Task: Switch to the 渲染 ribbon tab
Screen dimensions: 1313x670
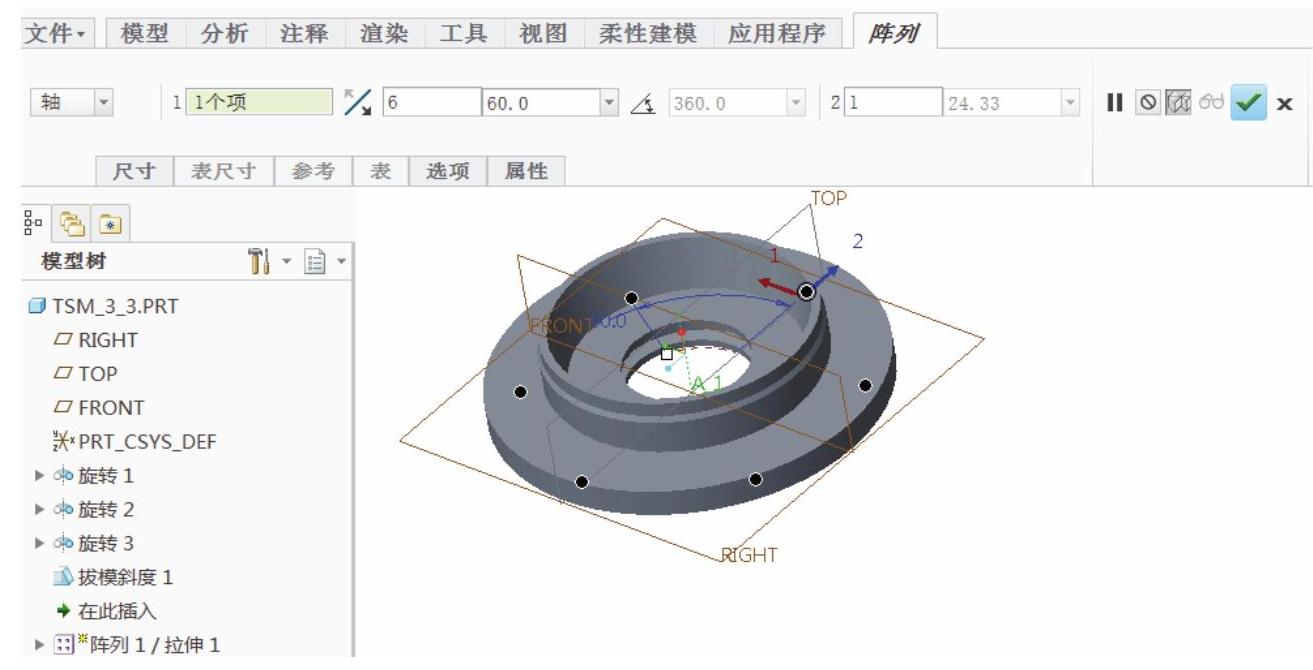Action: click(384, 33)
